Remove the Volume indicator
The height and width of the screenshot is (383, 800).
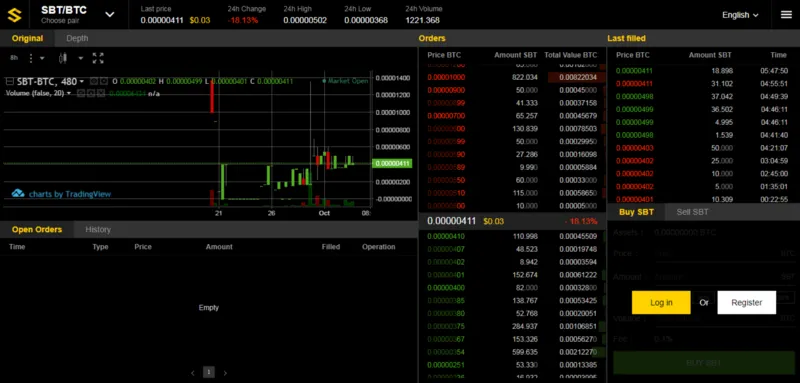pos(101,93)
